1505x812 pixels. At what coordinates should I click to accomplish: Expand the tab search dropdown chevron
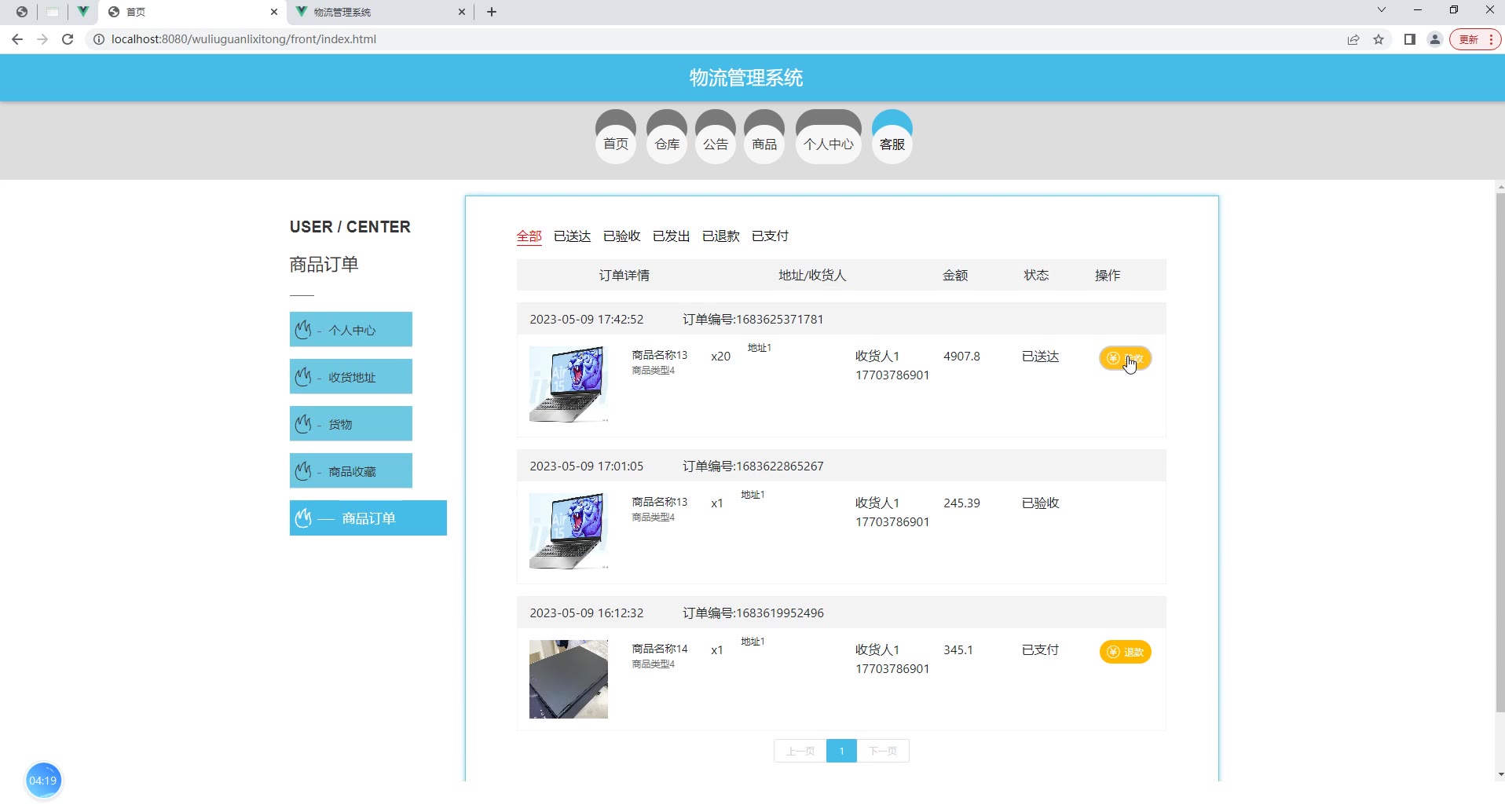click(1382, 10)
